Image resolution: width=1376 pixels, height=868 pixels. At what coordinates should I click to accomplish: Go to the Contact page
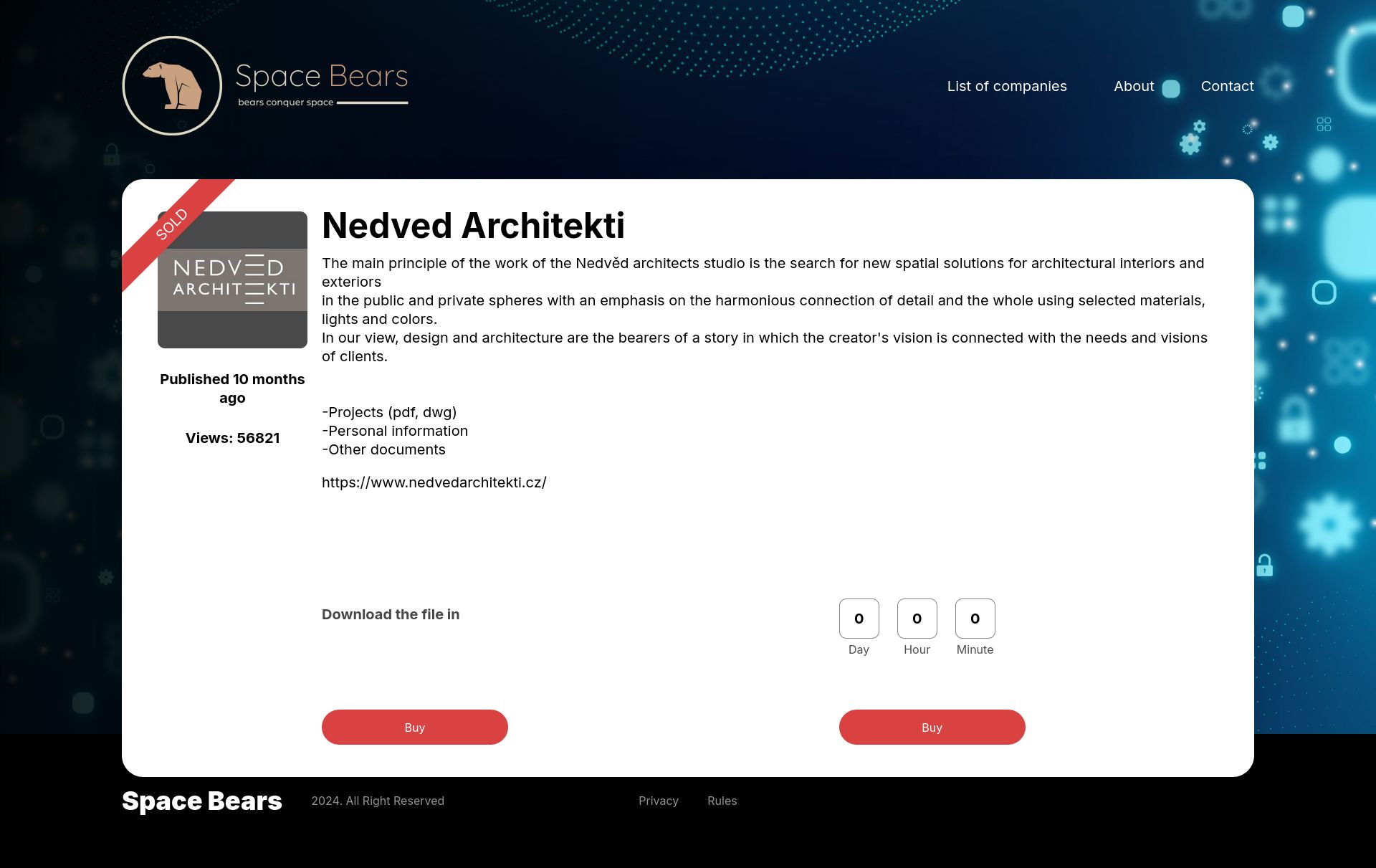coord(1227,86)
